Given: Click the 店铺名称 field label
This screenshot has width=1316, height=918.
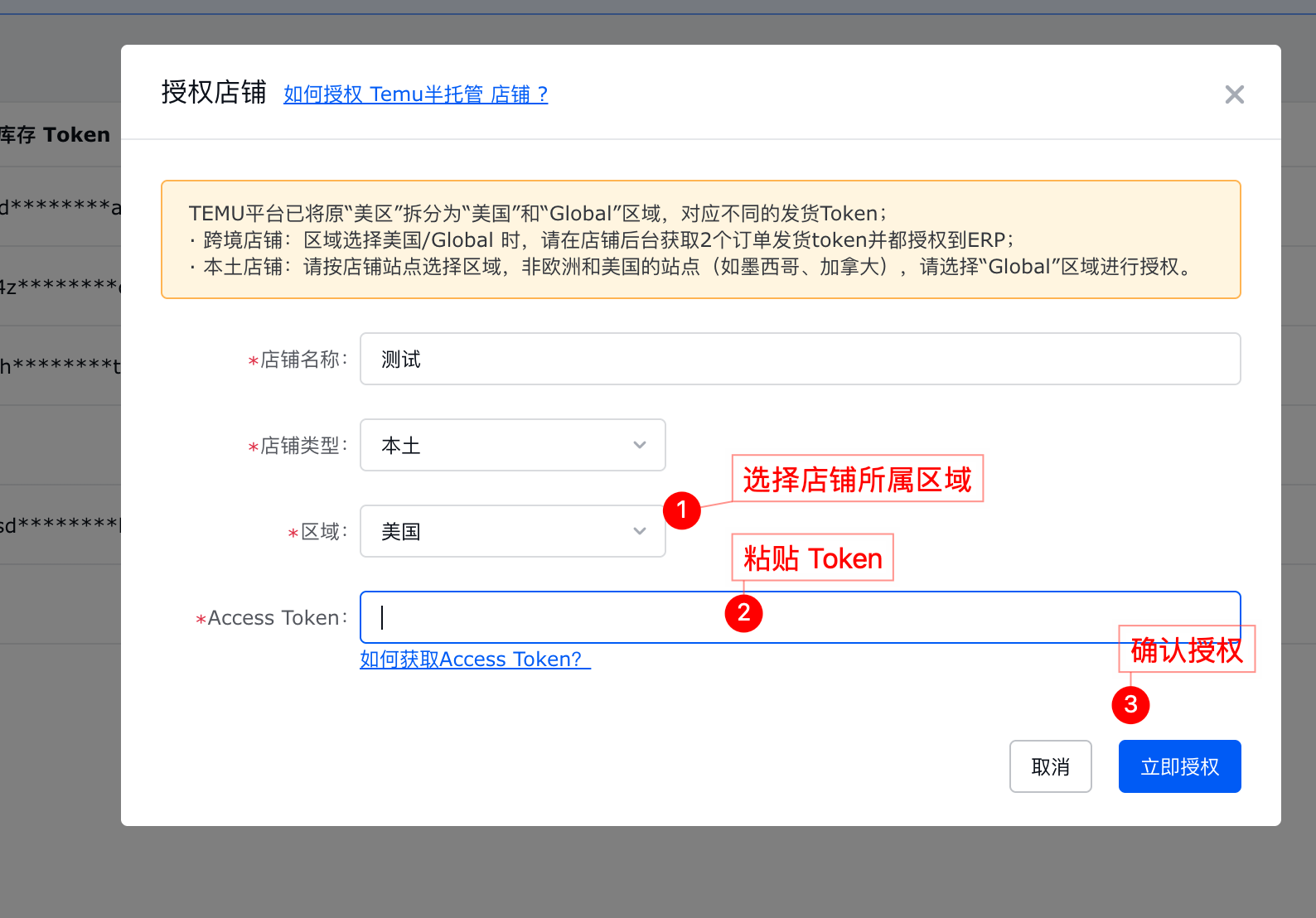Looking at the screenshot, I should (x=298, y=360).
